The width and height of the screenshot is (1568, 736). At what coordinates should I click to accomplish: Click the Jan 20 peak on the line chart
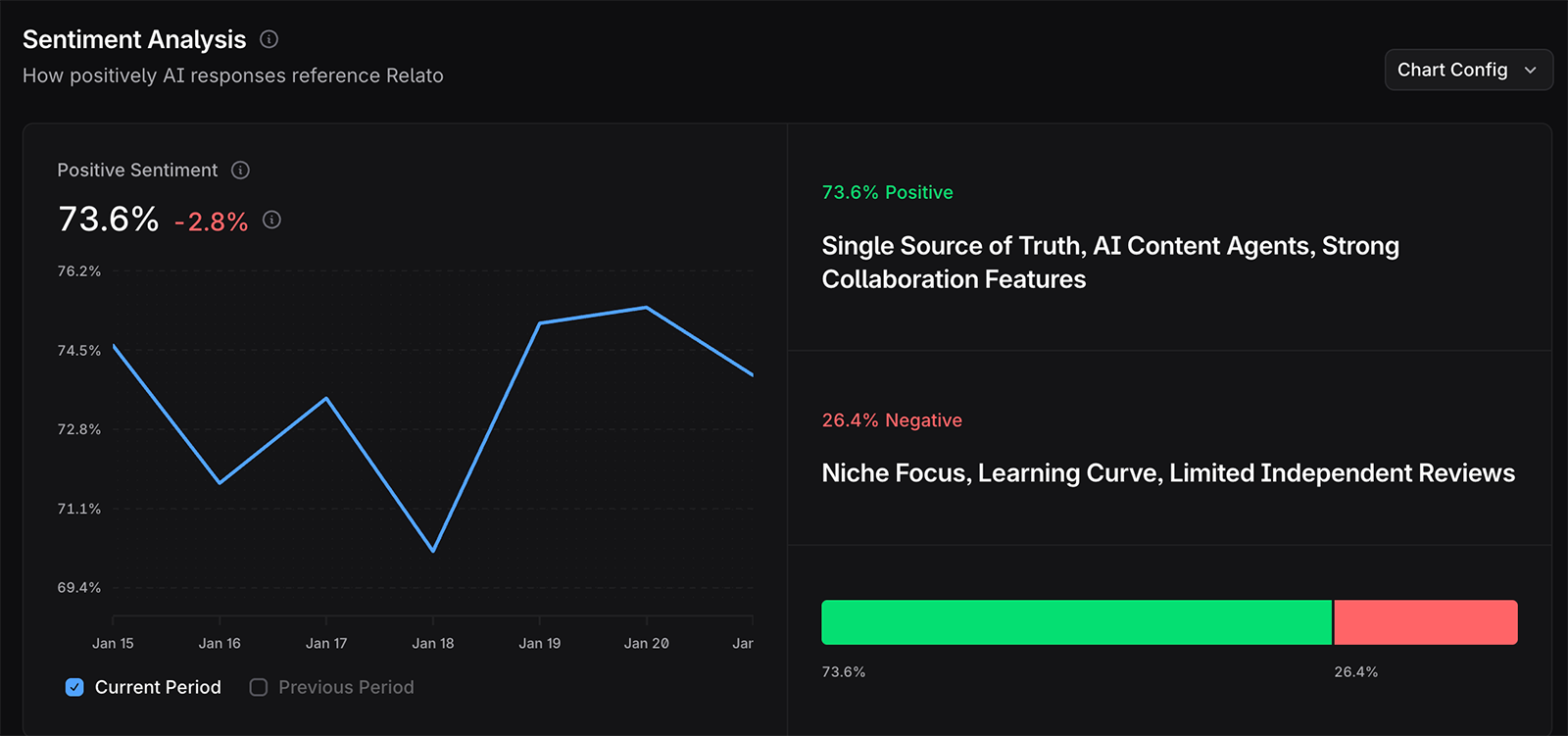[646, 307]
